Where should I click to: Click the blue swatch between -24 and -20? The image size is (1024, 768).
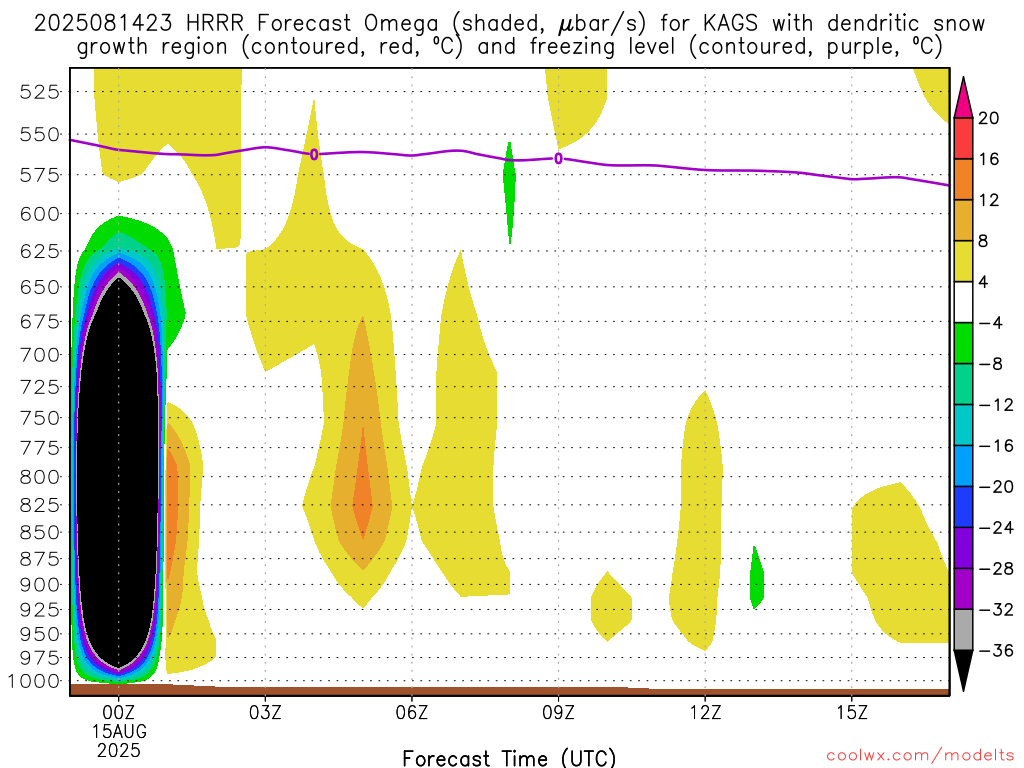pos(963,507)
